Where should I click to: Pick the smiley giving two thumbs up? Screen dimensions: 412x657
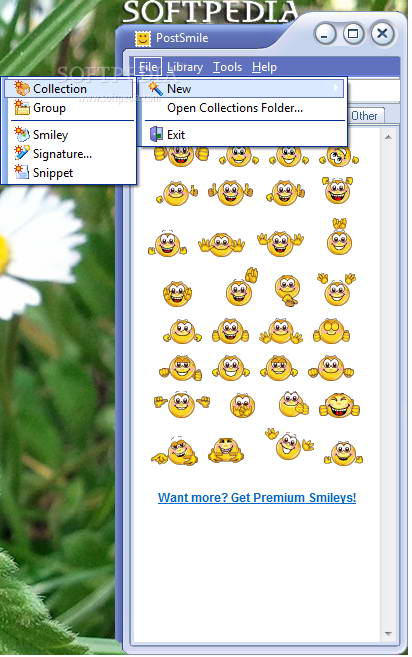click(x=231, y=192)
